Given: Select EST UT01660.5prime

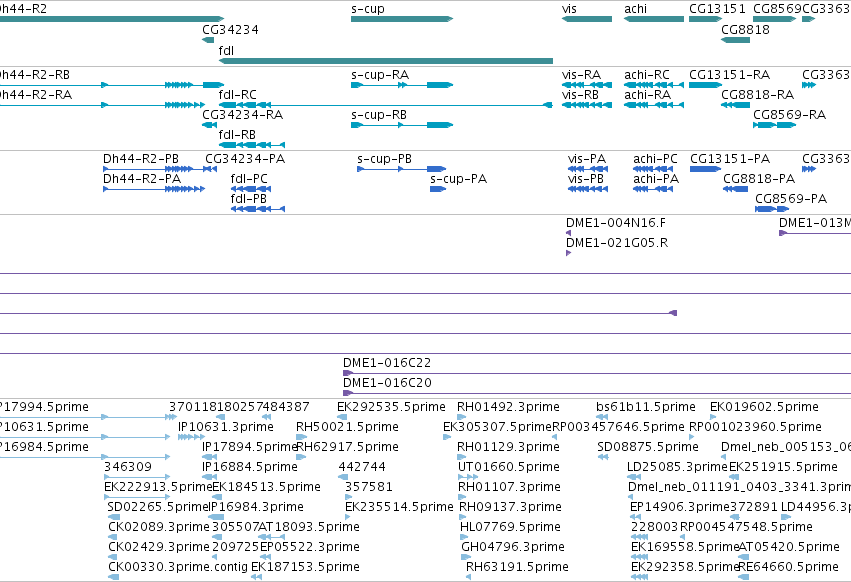Looking at the screenshot, I should click(468, 477).
